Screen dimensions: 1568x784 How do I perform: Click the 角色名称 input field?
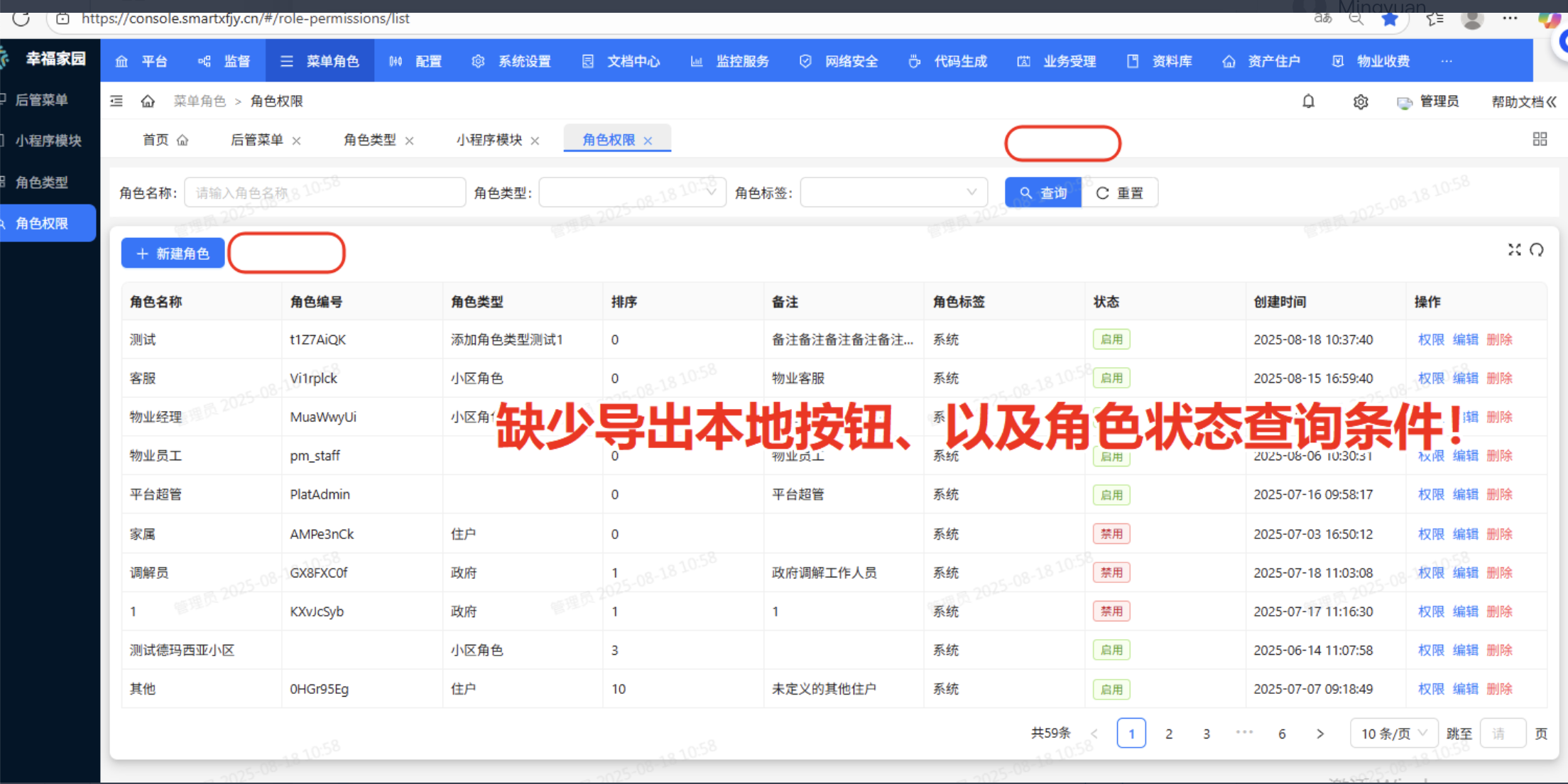pos(325,192)
